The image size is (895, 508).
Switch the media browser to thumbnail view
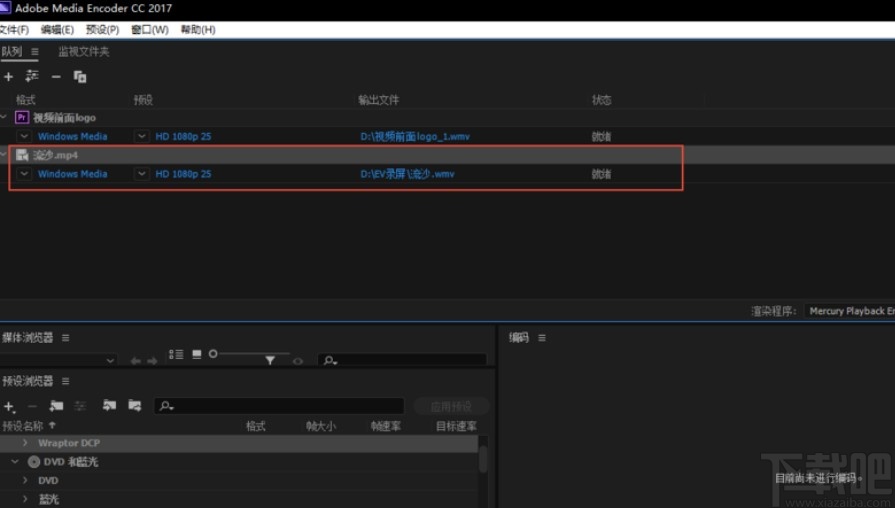197,354
